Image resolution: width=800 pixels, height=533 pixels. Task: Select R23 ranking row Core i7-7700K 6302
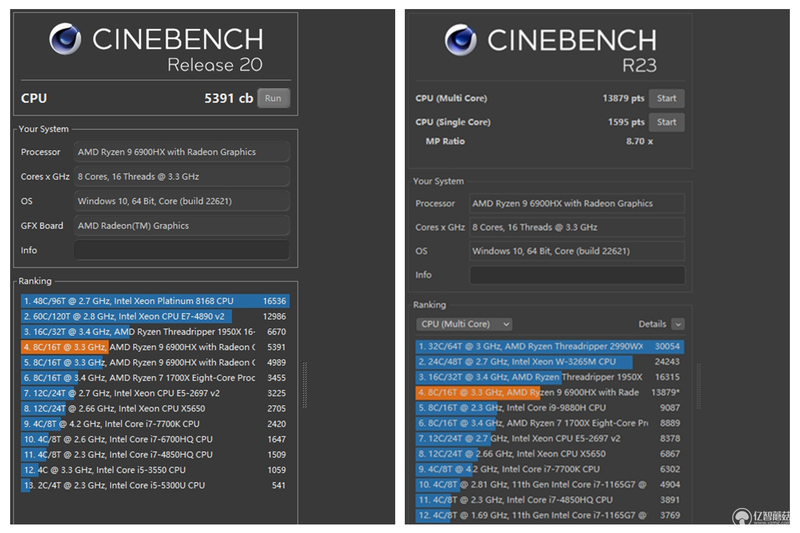(x=549, y=469)
